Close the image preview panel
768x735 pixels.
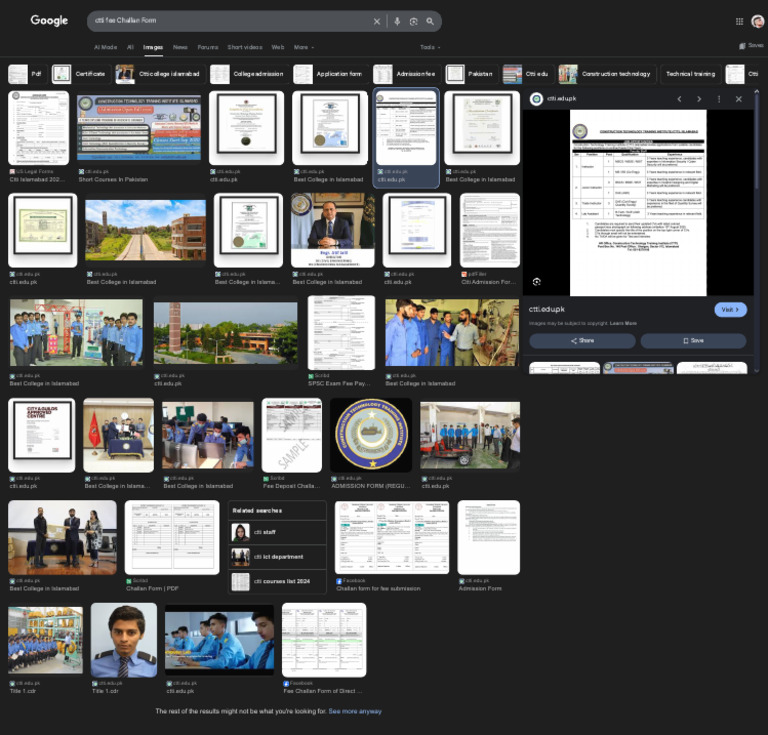pos(739,99)
